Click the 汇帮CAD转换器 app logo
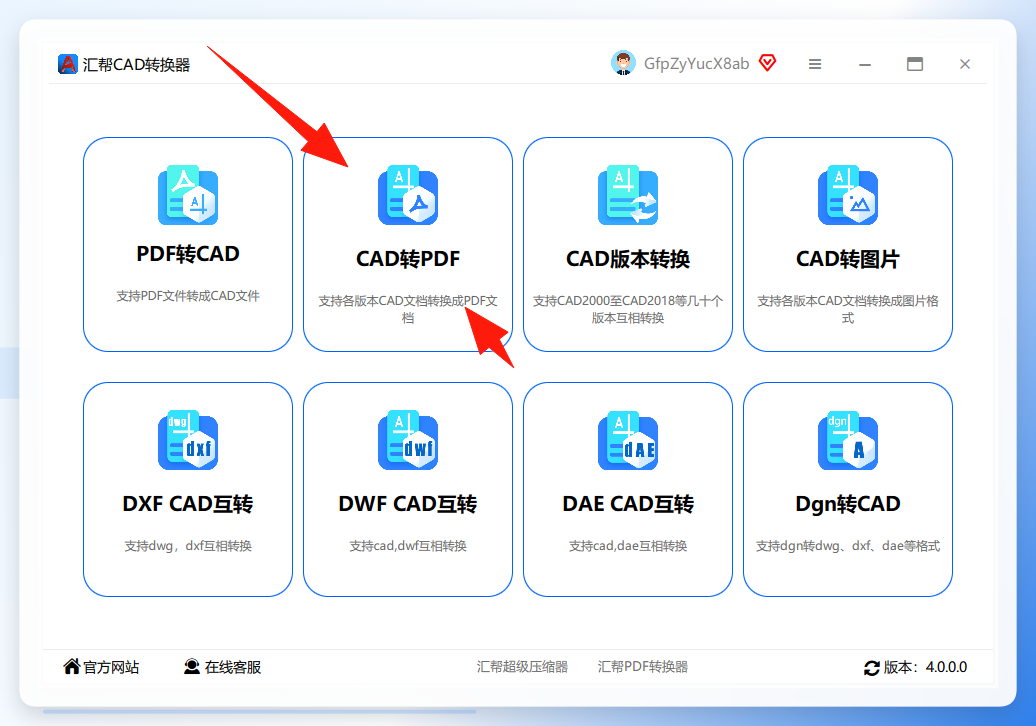This screenshot has height=726, width=1036. (67, 64)
